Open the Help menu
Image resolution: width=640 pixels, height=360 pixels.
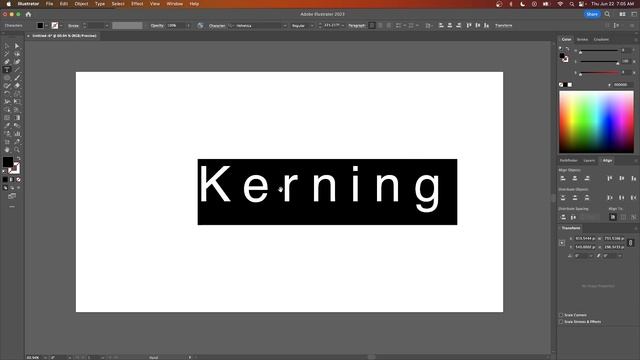194,4
